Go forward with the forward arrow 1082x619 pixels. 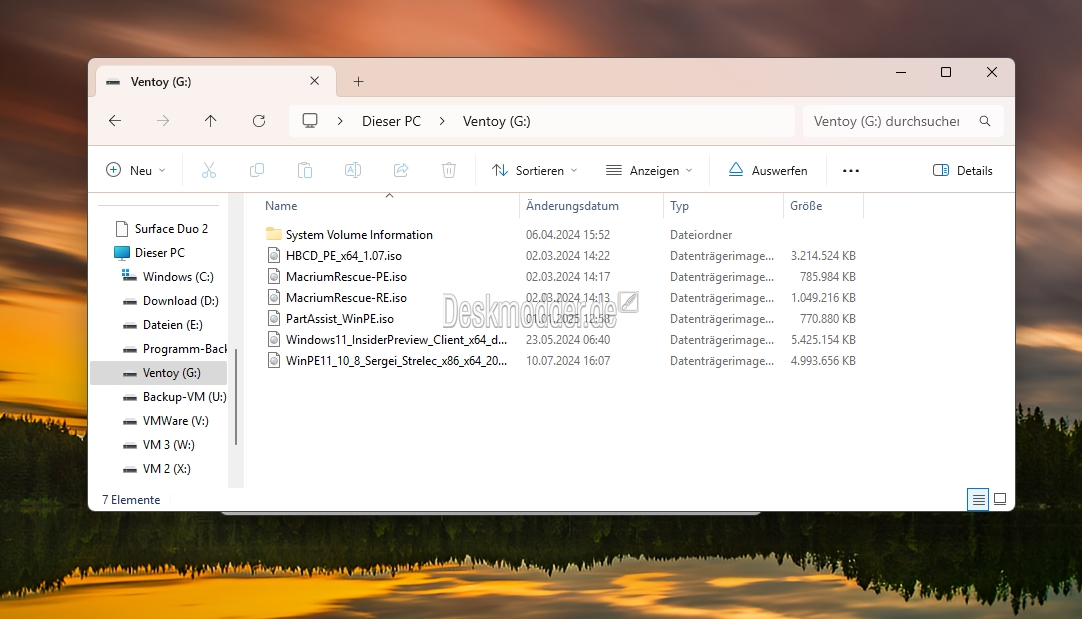(x=163, y=121)
